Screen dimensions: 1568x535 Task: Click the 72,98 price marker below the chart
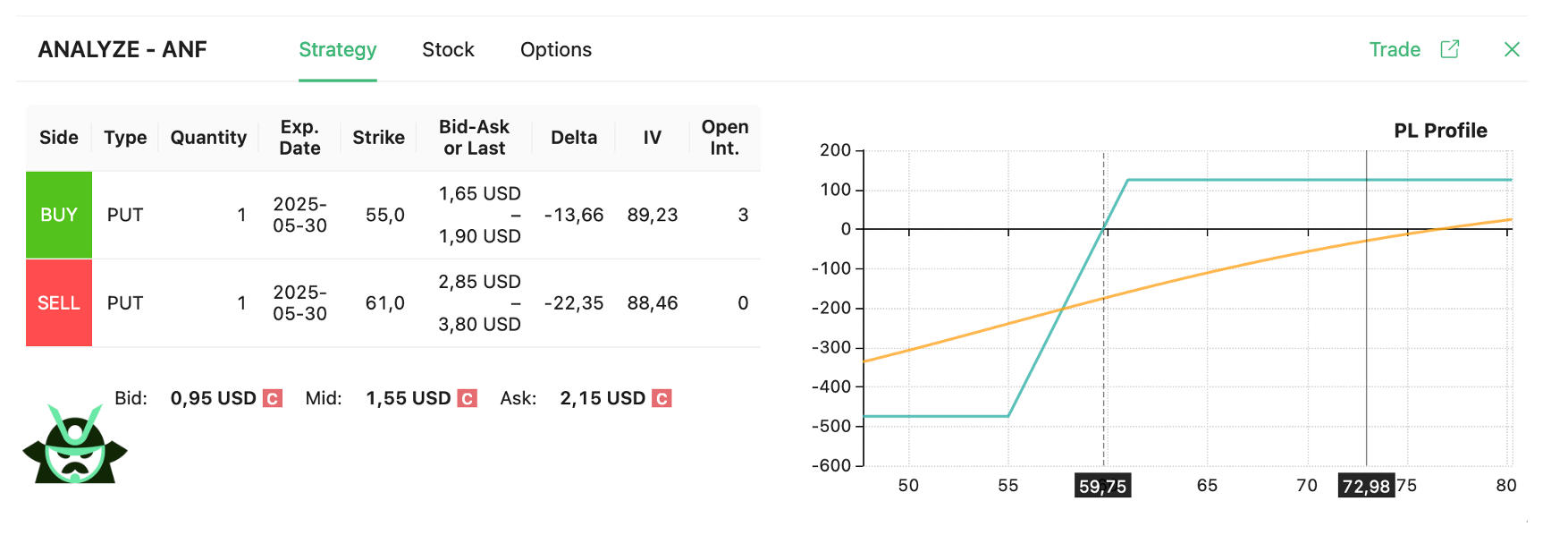point(1368,486)
